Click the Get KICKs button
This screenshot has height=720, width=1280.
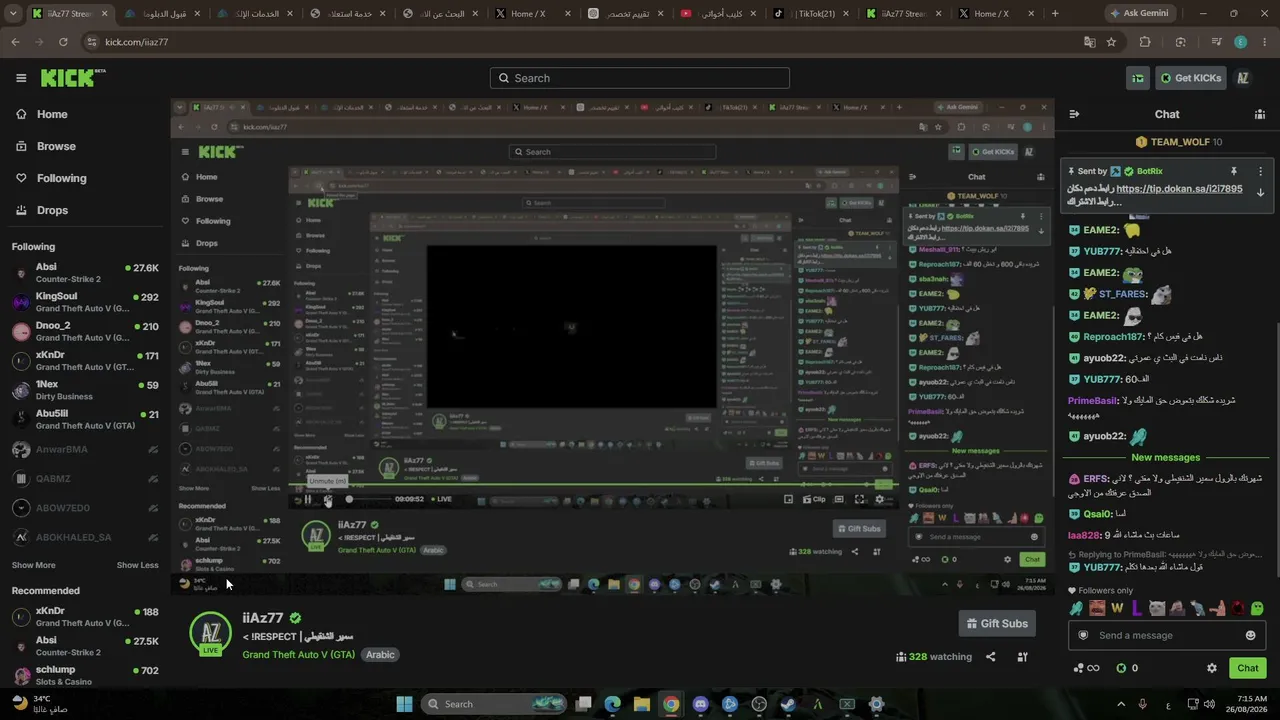pos(1191,78)
